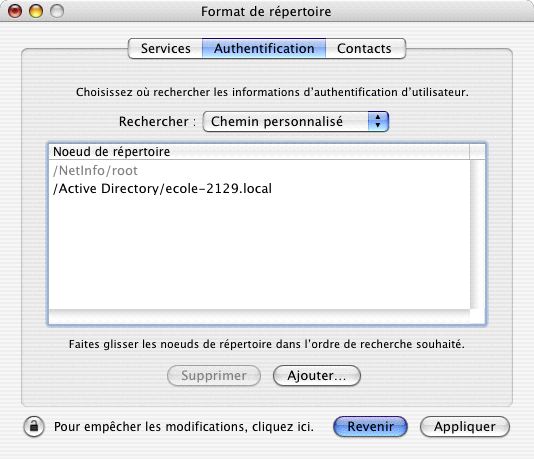The image size is (534, 459).
Task: Minimize the window with the yellow button
Action: pyautogui.click(x=36, y=11)
